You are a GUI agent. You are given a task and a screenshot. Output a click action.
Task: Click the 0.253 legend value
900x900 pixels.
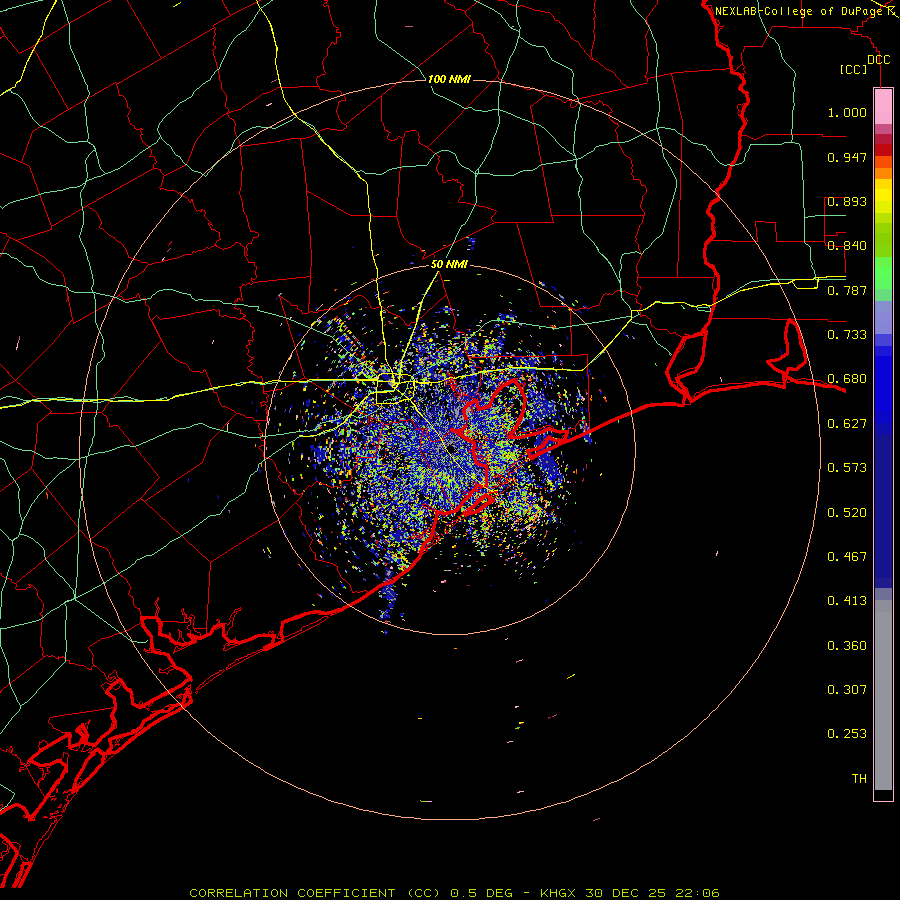coord(847,734)
